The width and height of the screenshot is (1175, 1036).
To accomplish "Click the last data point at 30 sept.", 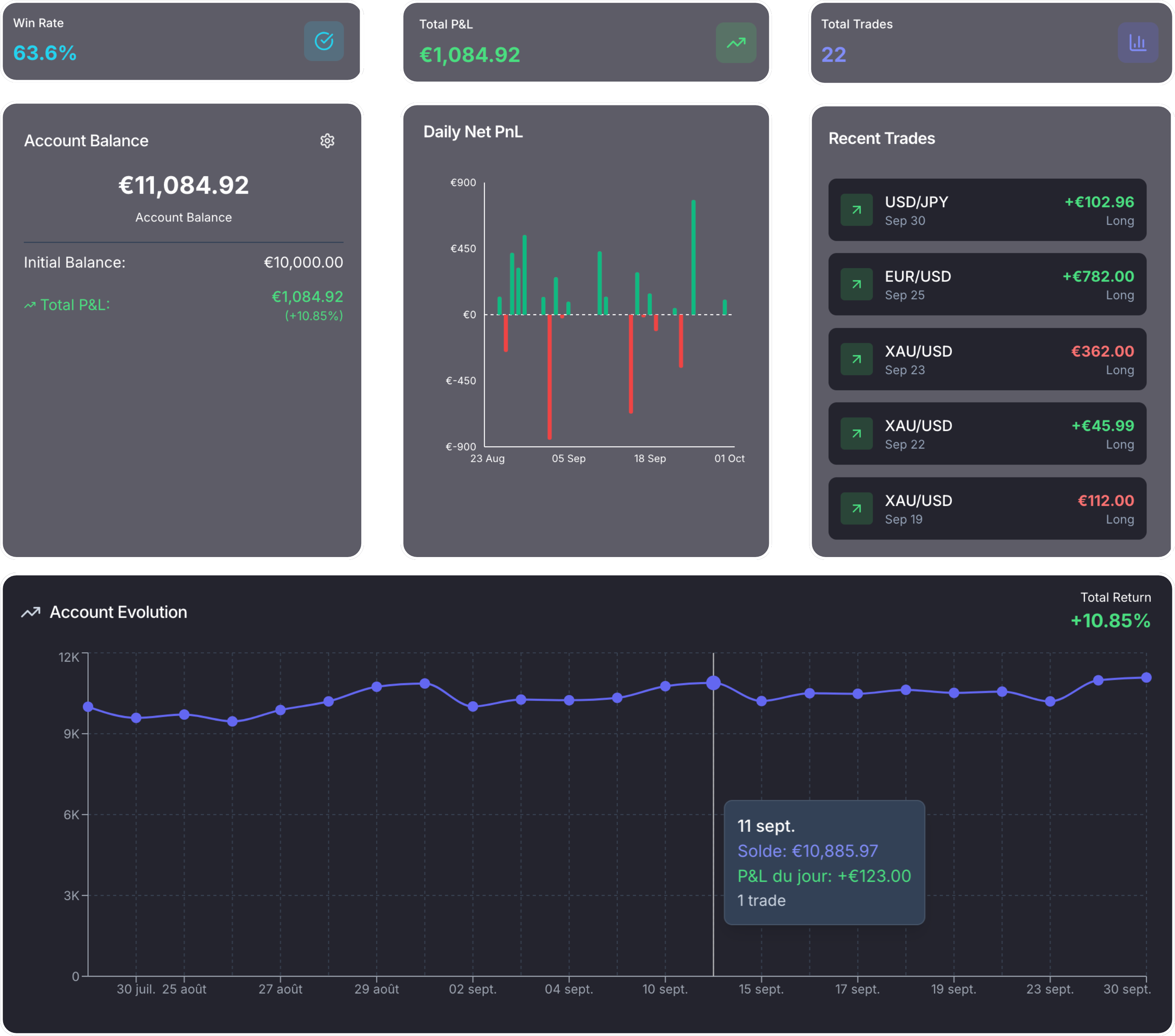I will 1146,677.
